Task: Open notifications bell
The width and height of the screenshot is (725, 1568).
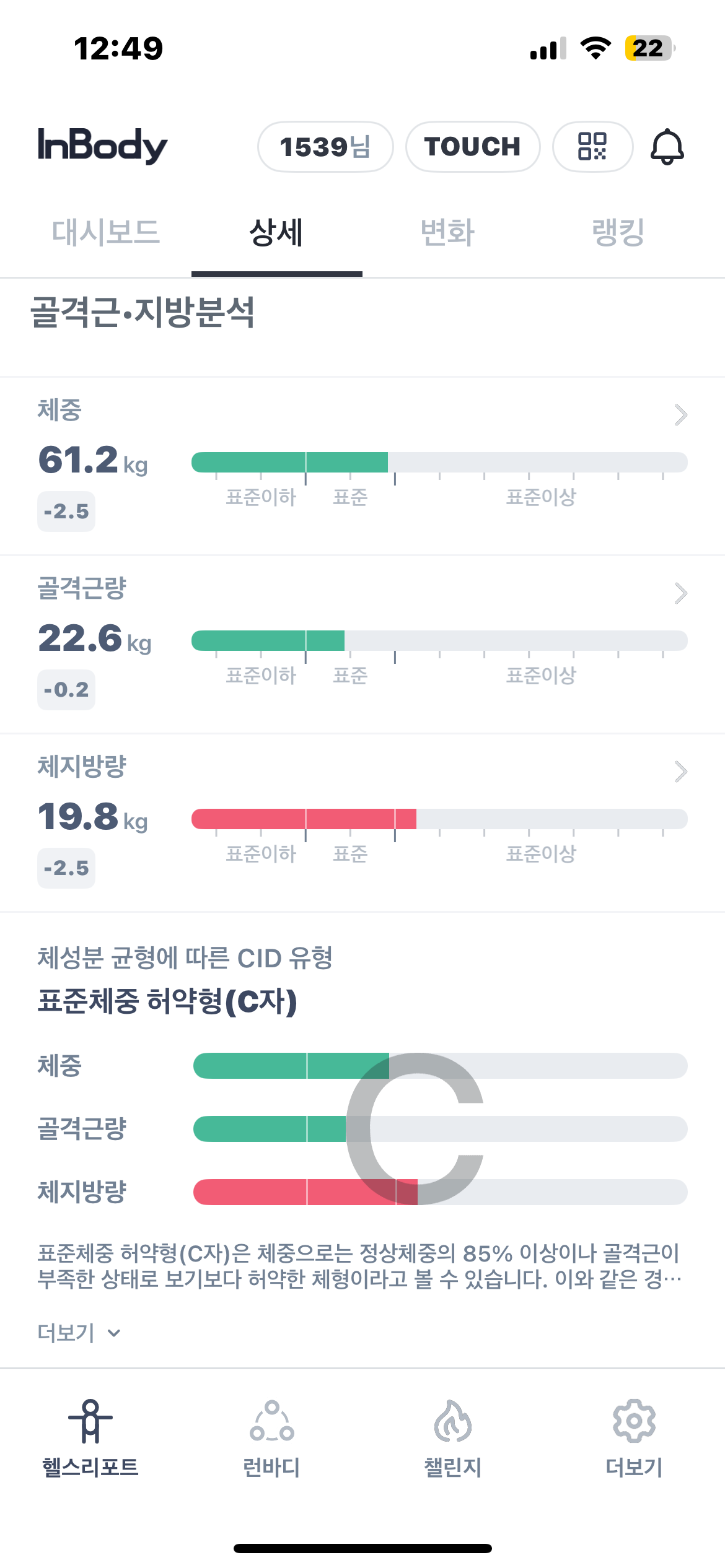Action: click(x=667, y=147)
